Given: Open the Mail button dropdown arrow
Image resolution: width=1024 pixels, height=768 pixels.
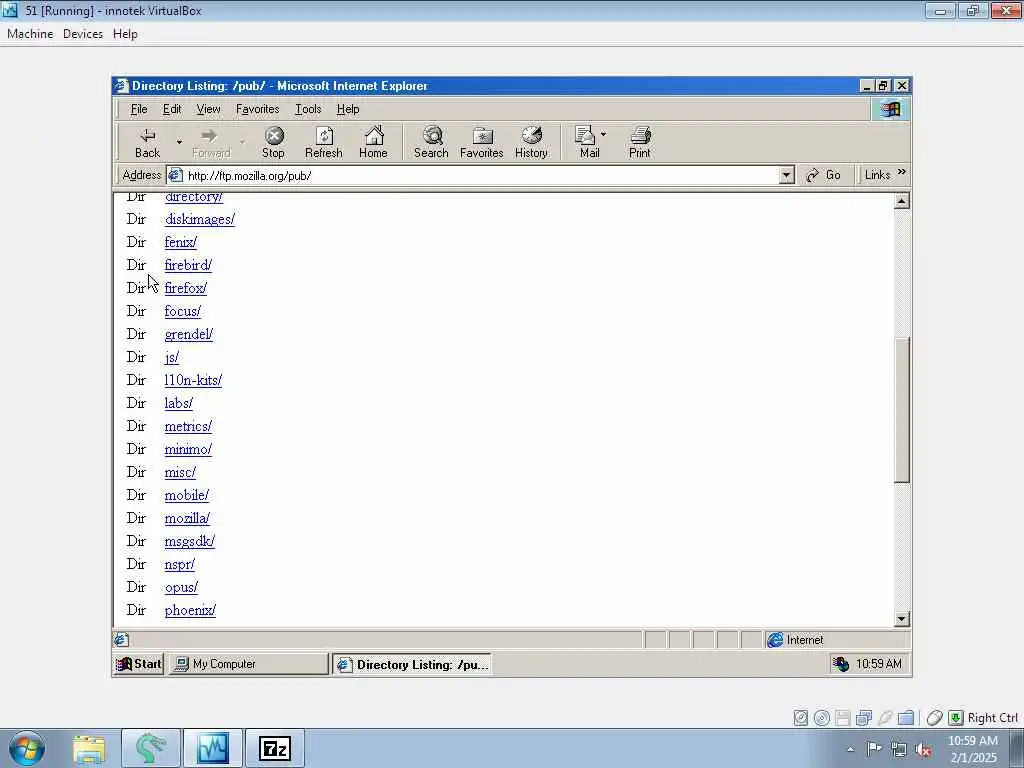Looking at the screenshot, I should click(603, 135).
